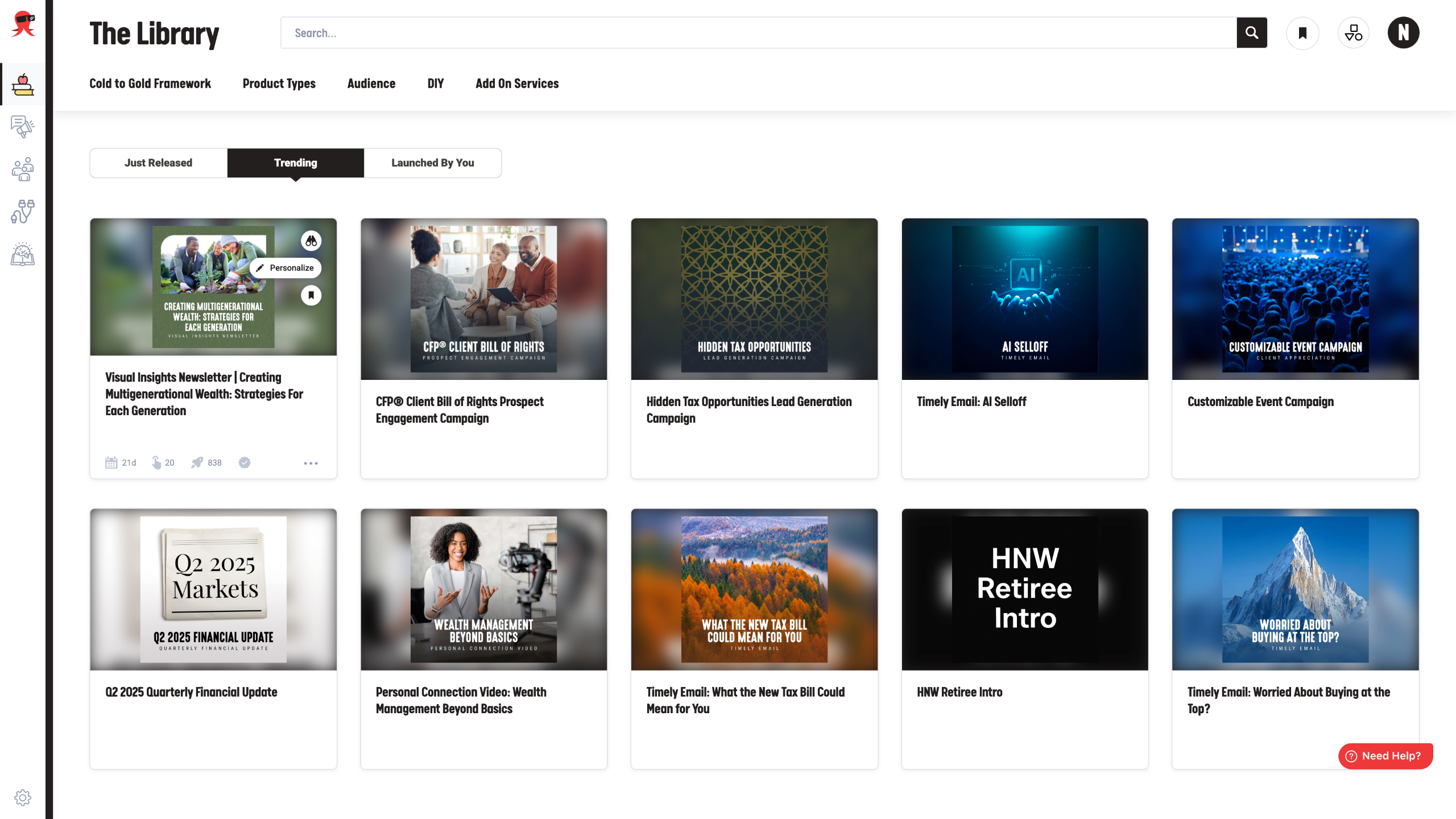Open three-dot options on first card
The height and width of the screenshot is (819, 1456).
(x=311, y=463)
